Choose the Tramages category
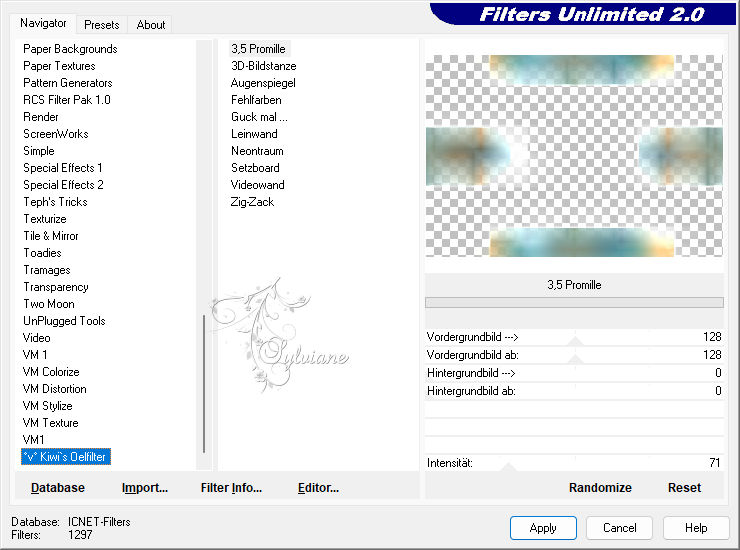Screen dimensions: 740x550 47,270
